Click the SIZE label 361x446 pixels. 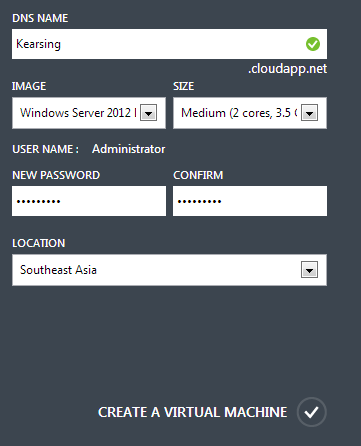183,86
